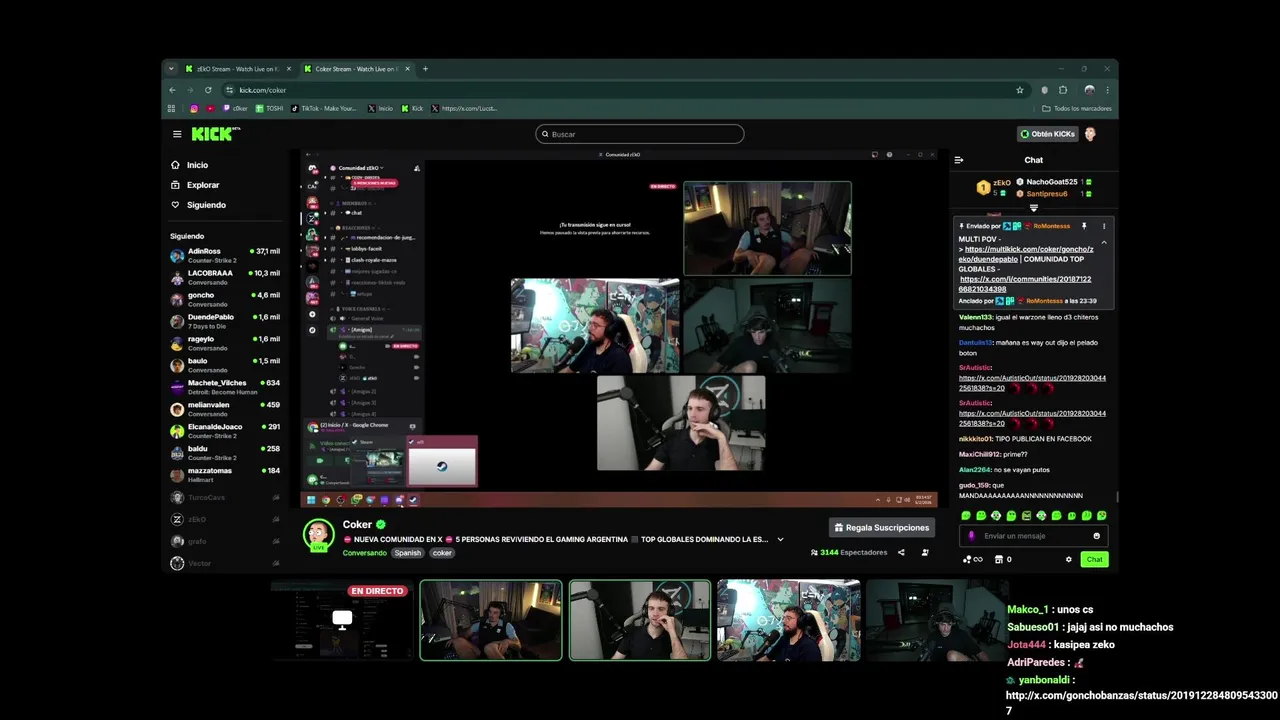Open LACOBRAAA channel in following list

tap(225, 278)
